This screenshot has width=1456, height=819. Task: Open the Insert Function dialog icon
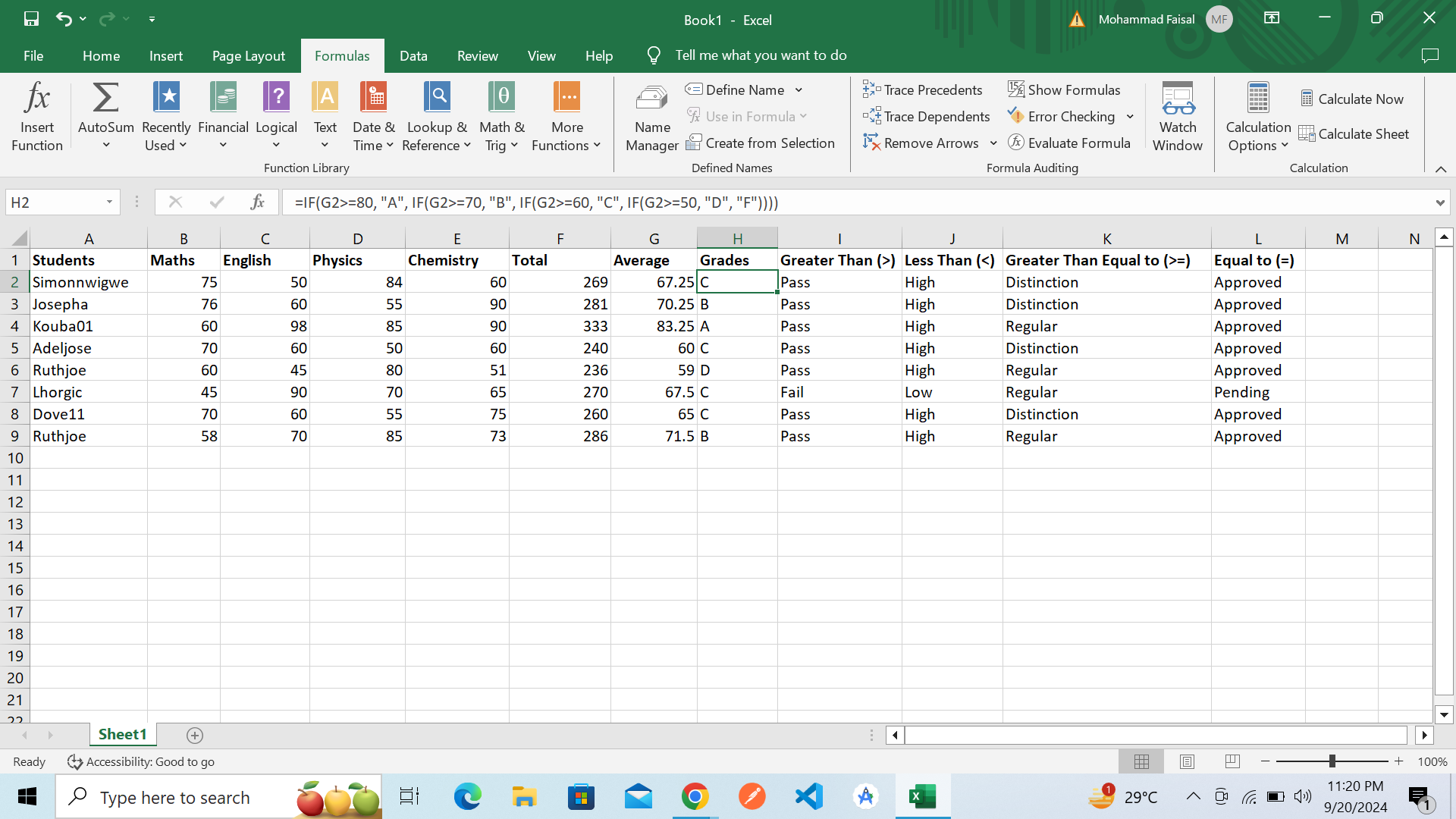[36, 99]
